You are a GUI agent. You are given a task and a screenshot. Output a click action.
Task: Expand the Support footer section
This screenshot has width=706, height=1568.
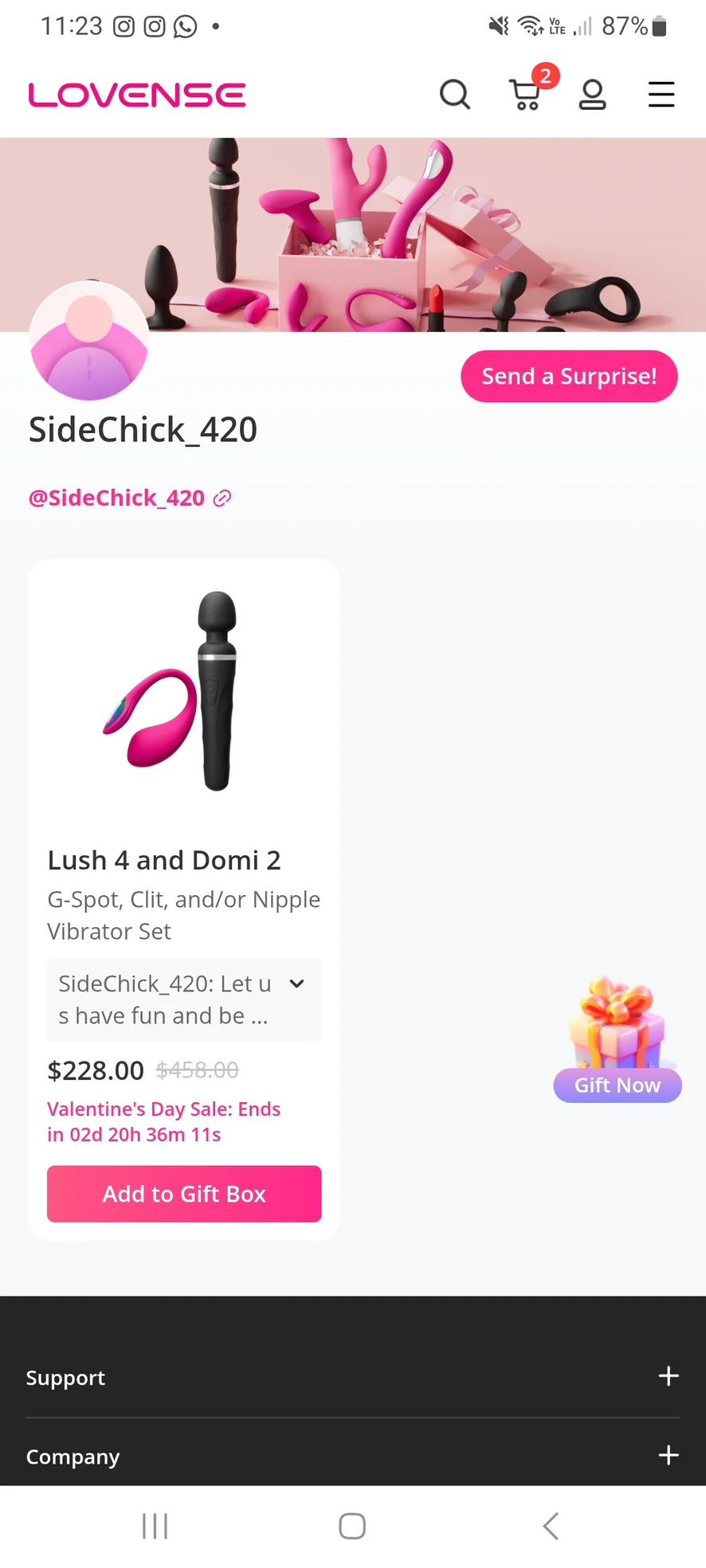click(x=669, y=1376)
